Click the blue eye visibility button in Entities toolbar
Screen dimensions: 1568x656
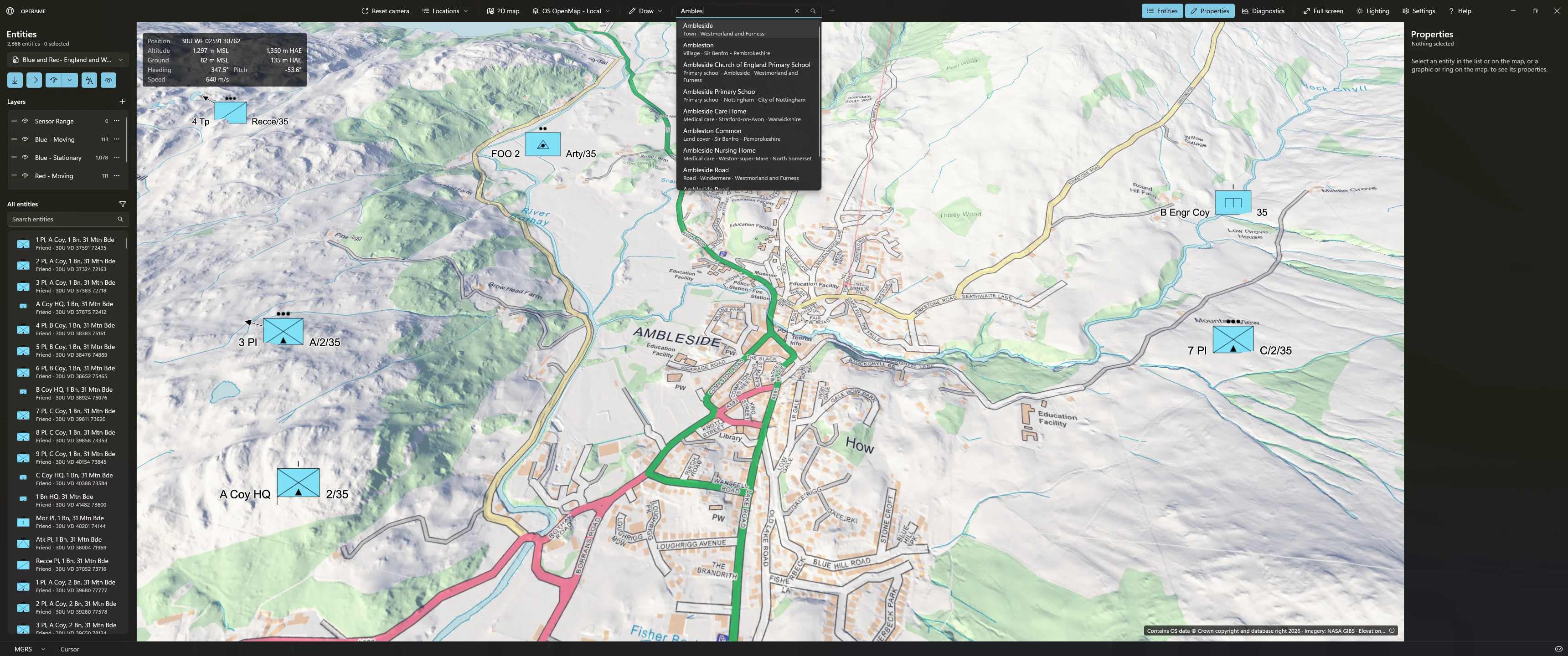108,80
